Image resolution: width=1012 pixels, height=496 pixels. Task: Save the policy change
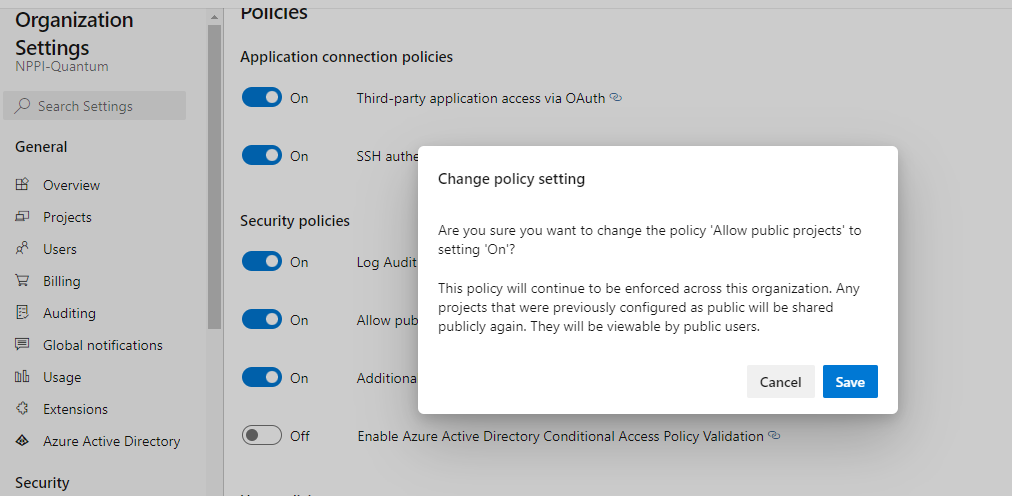coord(850,382)
